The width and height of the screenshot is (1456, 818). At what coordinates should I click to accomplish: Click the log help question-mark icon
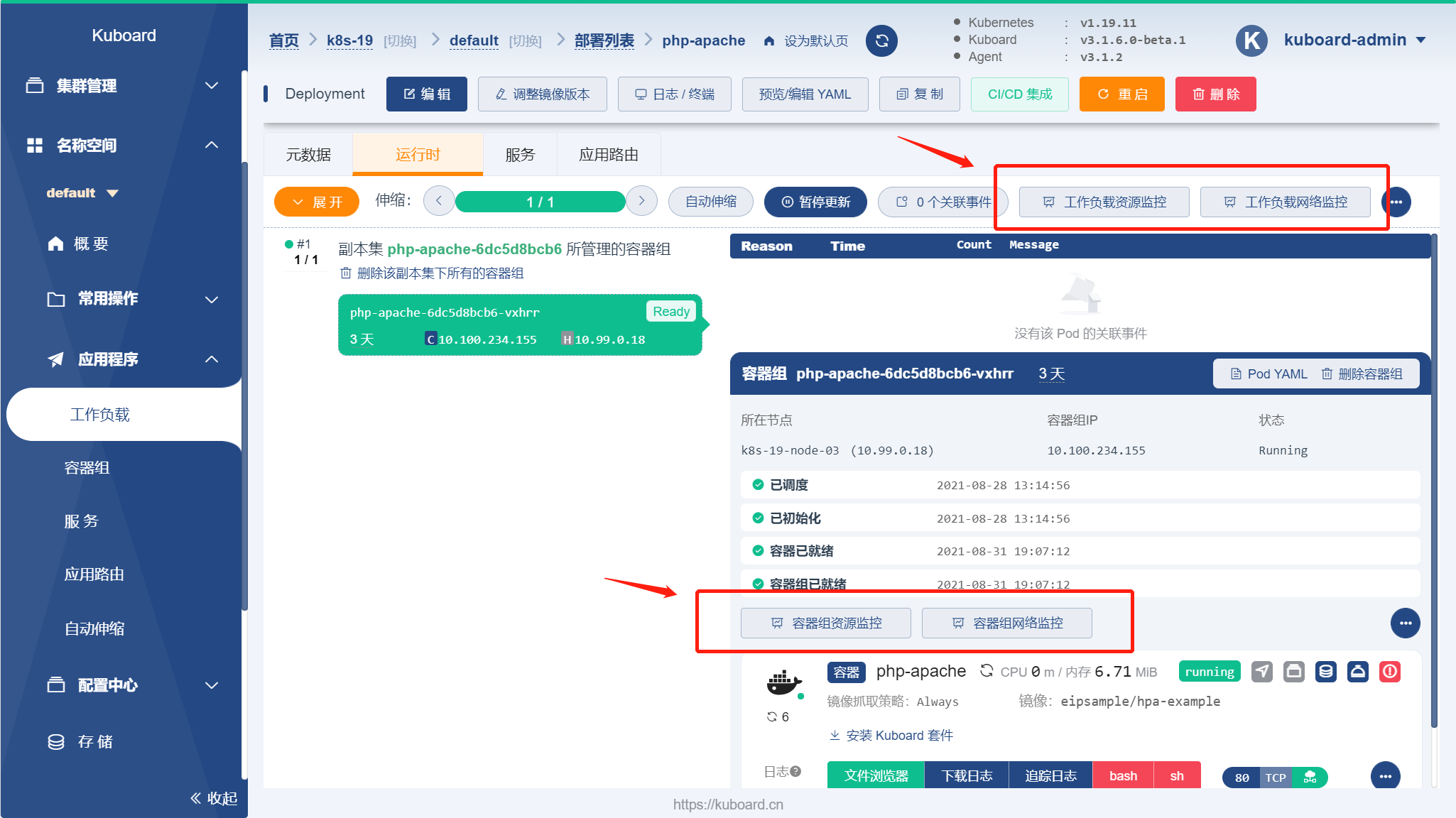pyautogui.click(x=795, y=771)
